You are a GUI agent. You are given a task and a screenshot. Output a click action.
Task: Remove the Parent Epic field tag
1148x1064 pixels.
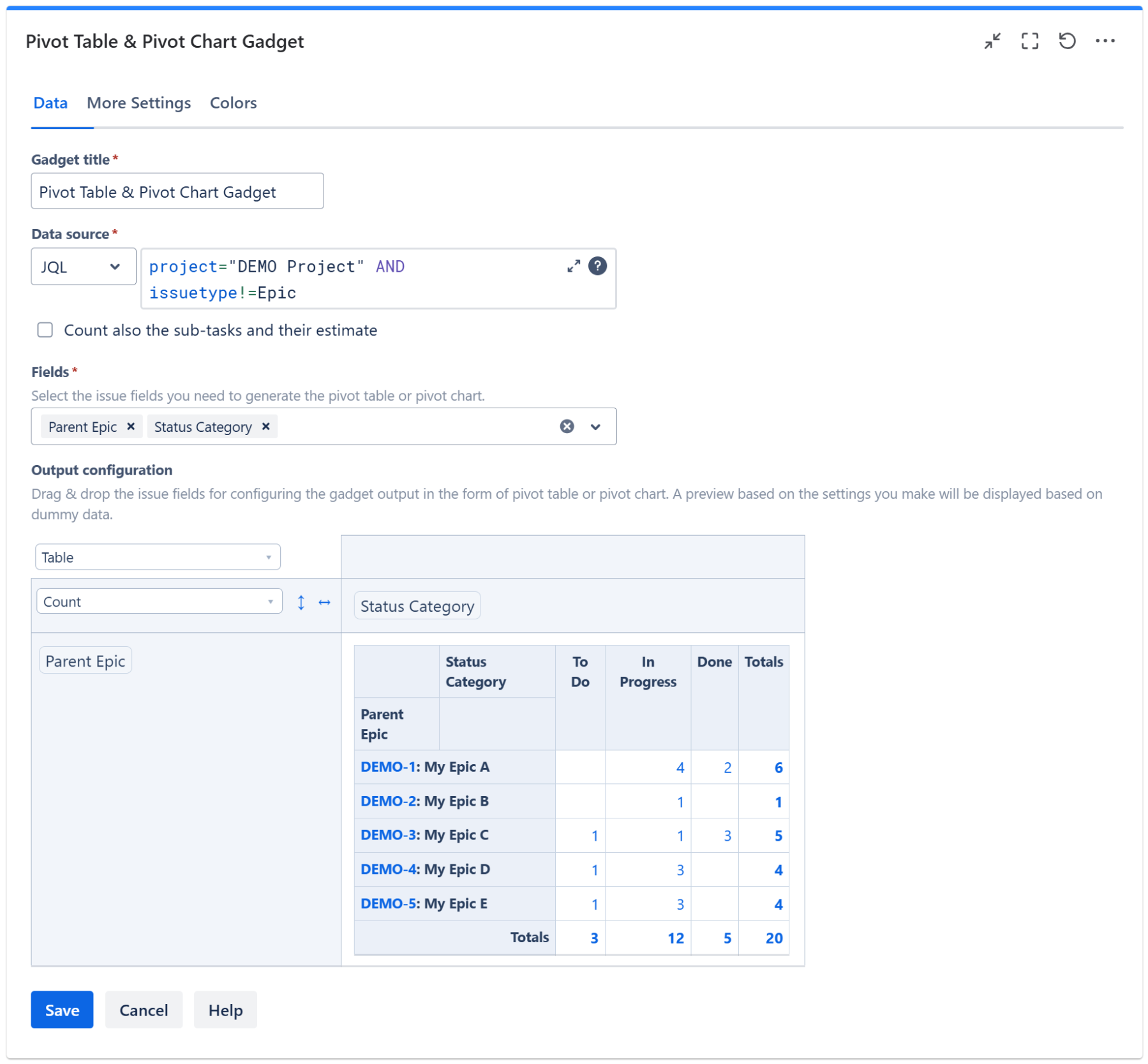[x=131, y=426]
